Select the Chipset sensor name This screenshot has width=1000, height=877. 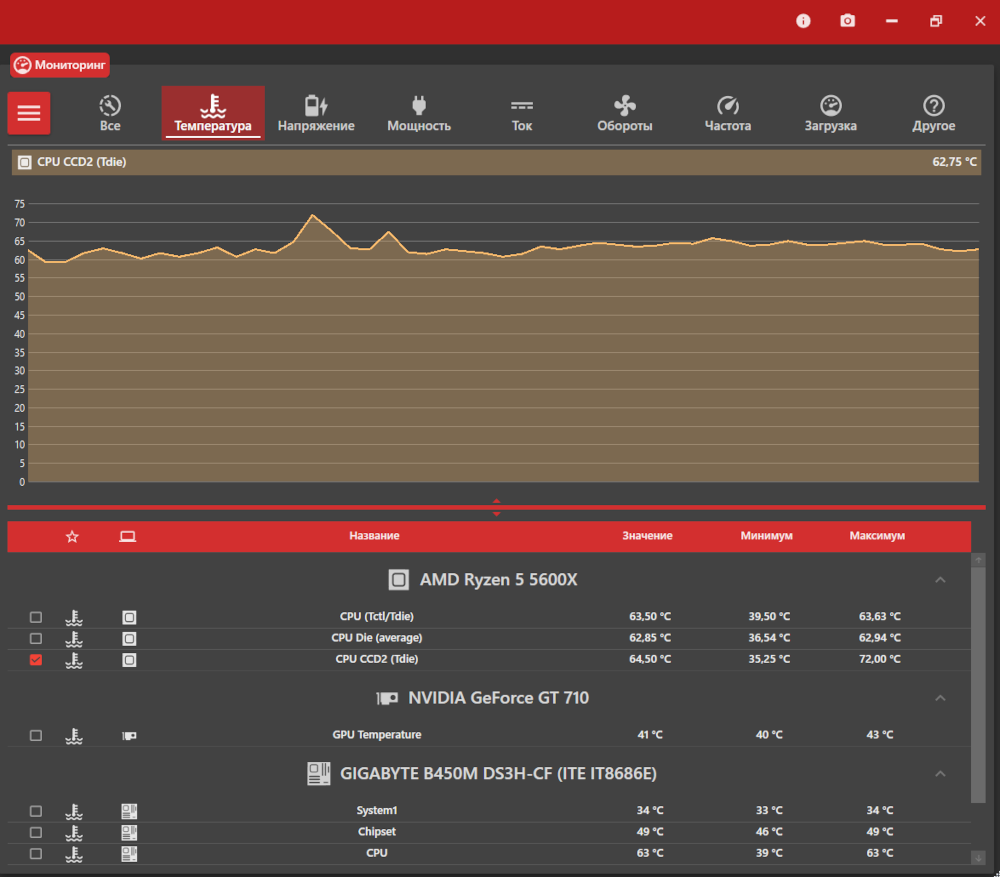[376, 832]
